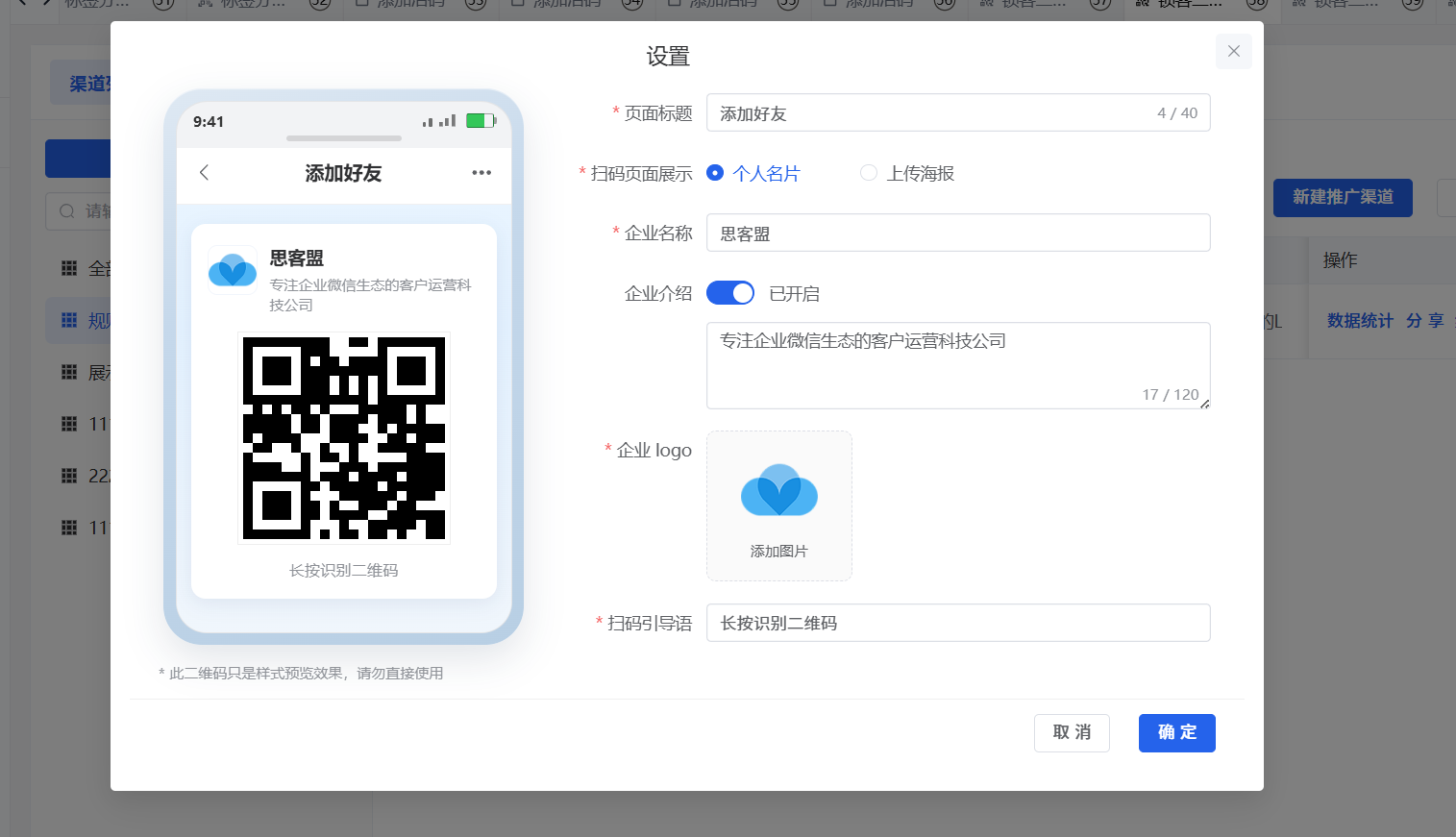Select the 分享 link in background table

(1424, 321)
